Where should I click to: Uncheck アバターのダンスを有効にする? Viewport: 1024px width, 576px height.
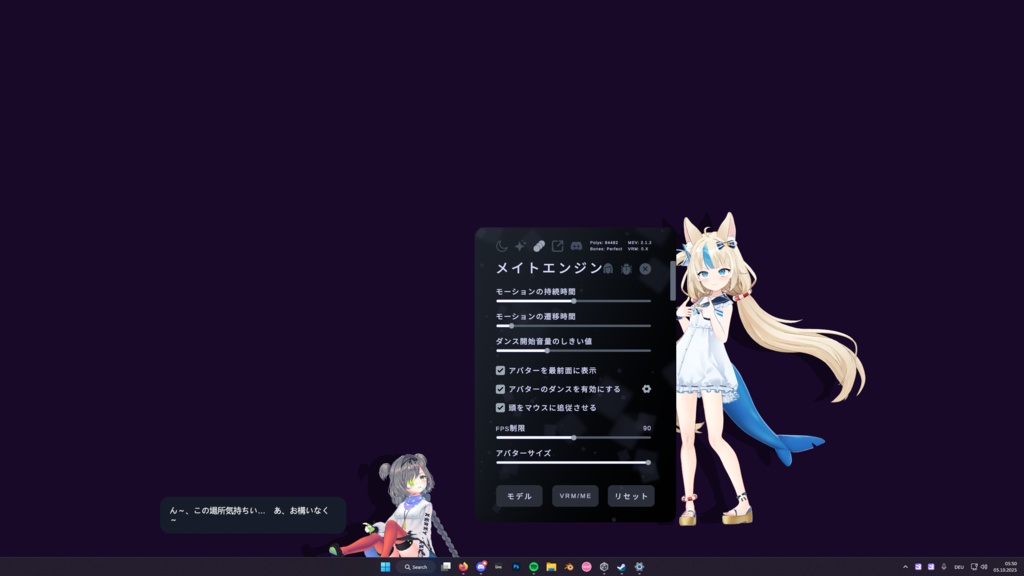(500, 389)
